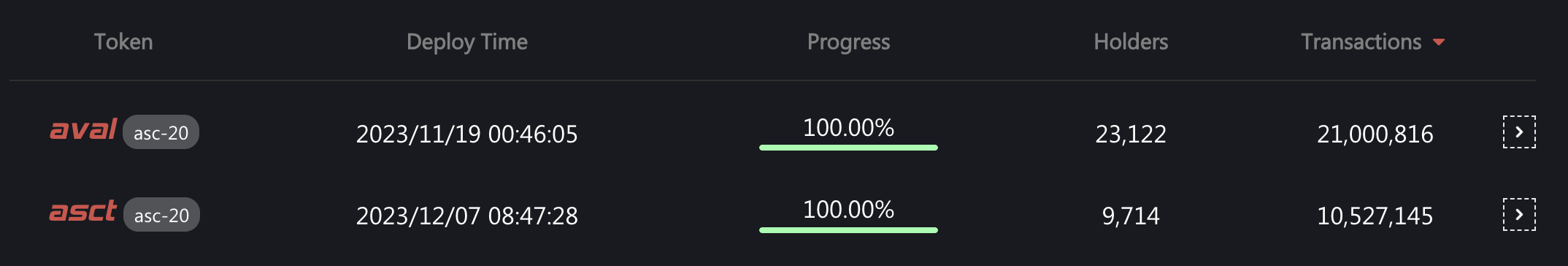
Task: Click the Progress column header
Action: (848, 42)
